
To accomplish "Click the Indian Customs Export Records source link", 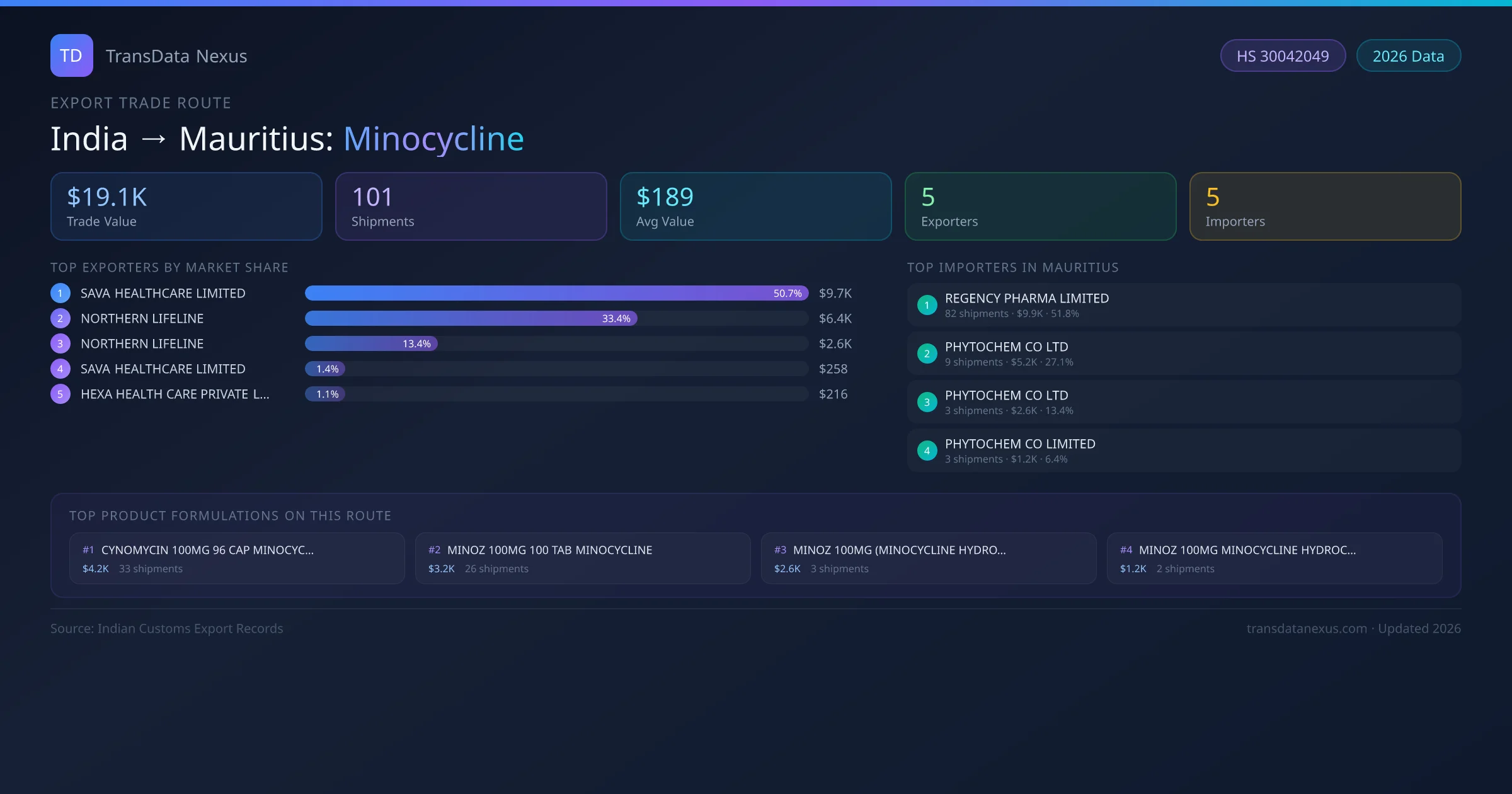I will [167, 628].
